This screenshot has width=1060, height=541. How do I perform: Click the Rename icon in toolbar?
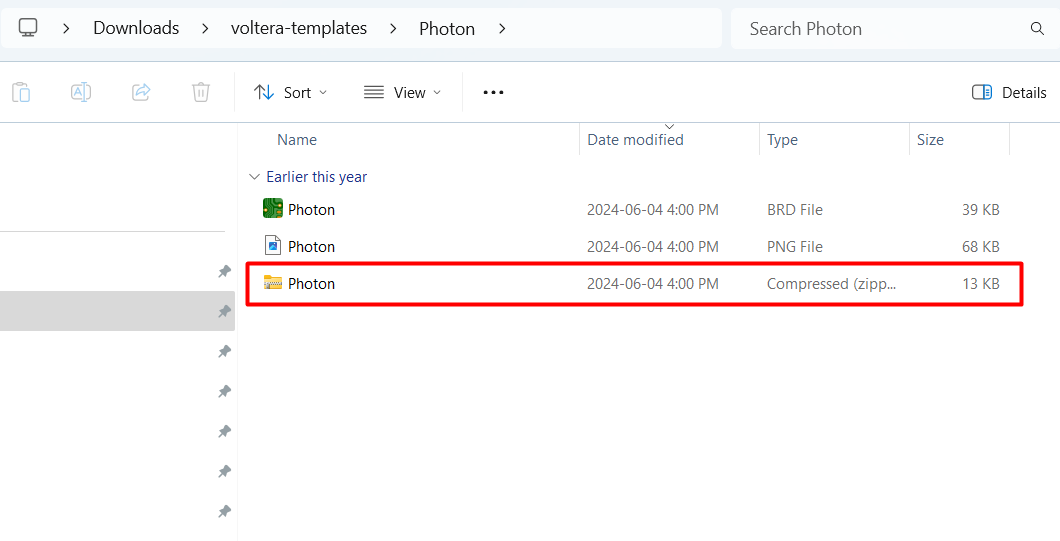81,92
